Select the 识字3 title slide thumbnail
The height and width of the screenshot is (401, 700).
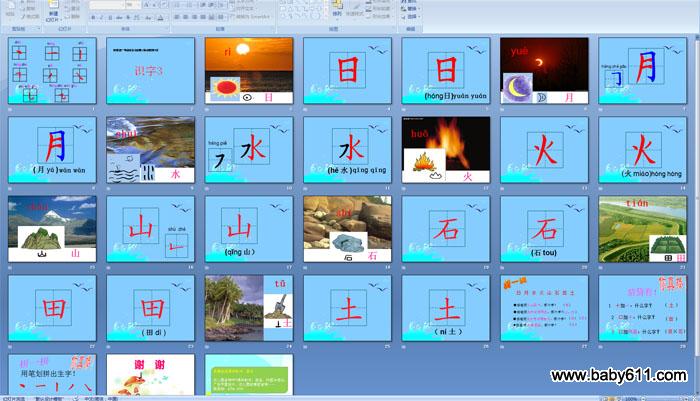150,71
